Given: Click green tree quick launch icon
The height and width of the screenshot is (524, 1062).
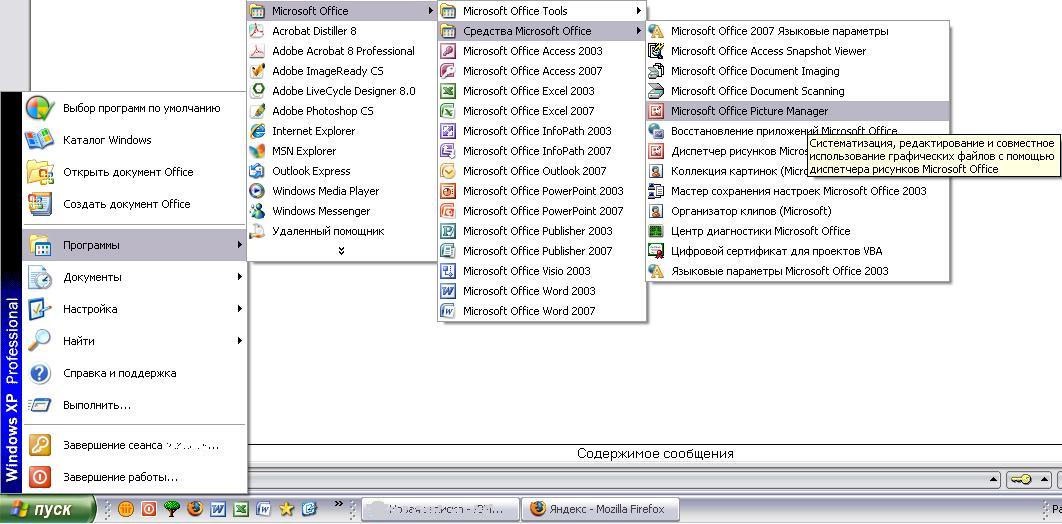Looking at the screenshot, I should click(172, 508).
